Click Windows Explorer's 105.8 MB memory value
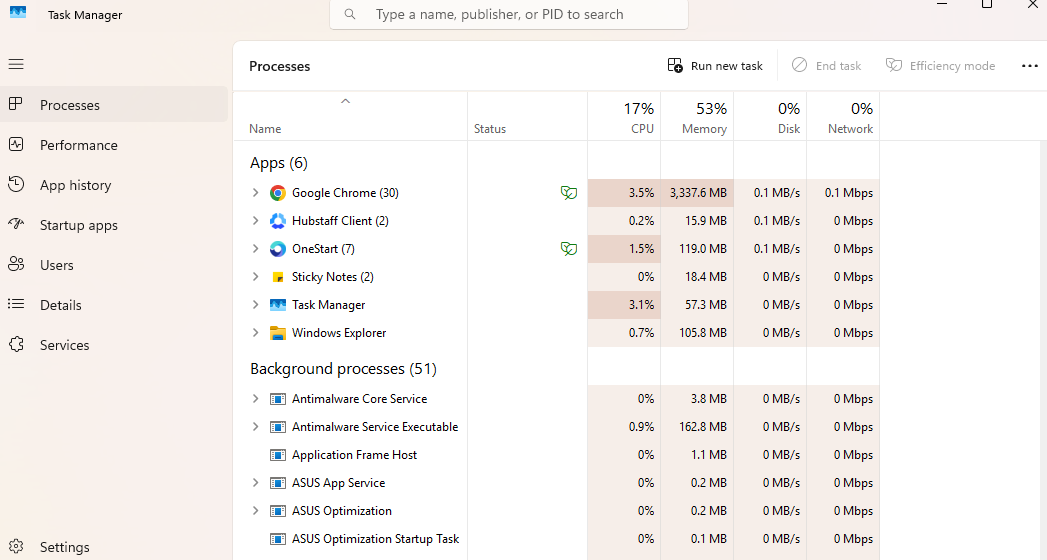Image resolution: width=1047 pixels, height=560 pixels. pyautogui.click(x=702, y=333)
